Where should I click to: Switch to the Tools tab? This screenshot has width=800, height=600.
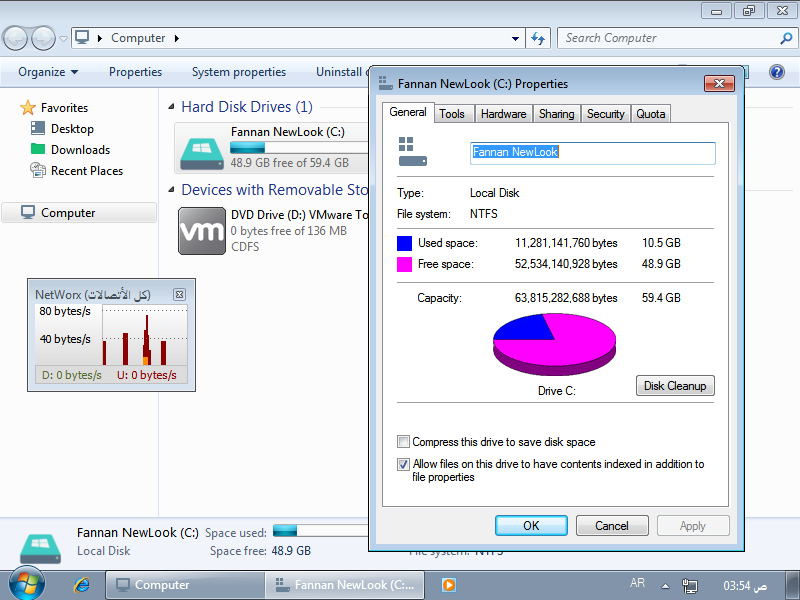(452, 114)
